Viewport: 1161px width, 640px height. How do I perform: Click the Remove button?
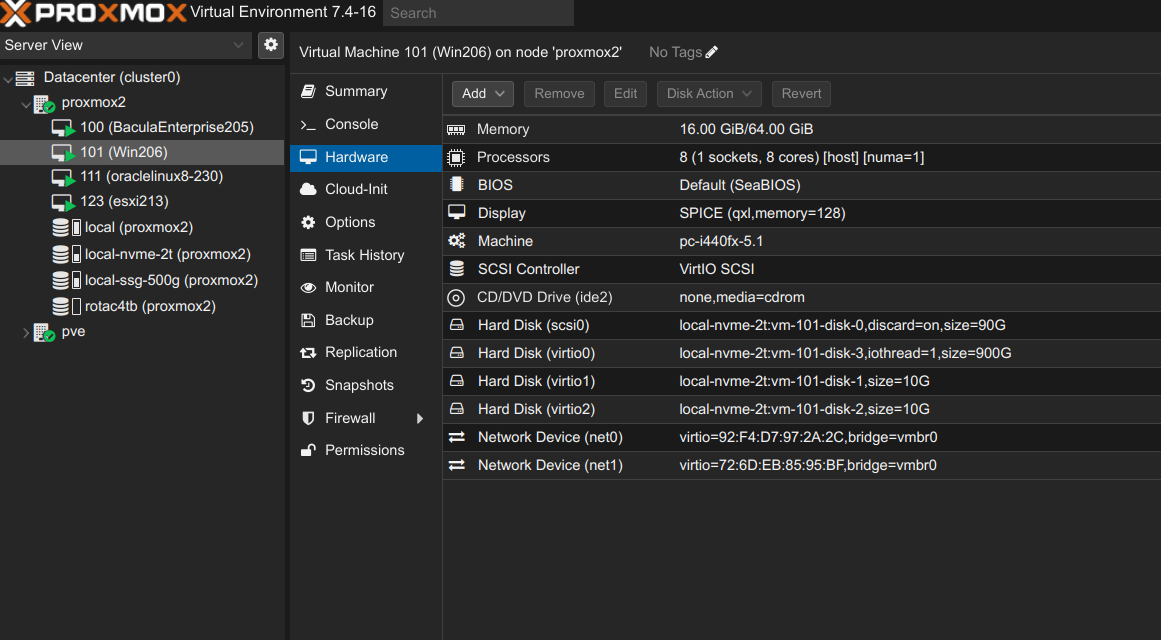[x=559, y=93]
